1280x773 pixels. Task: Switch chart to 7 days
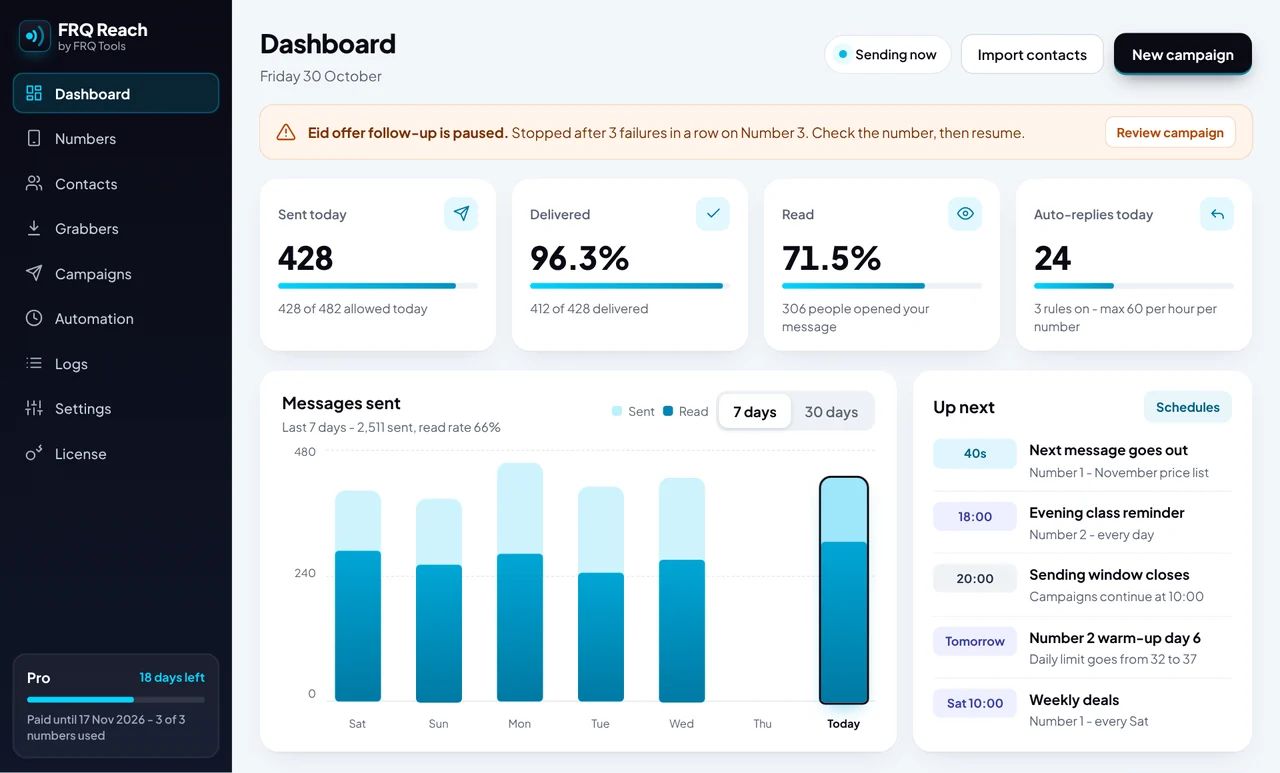[755, 412]
